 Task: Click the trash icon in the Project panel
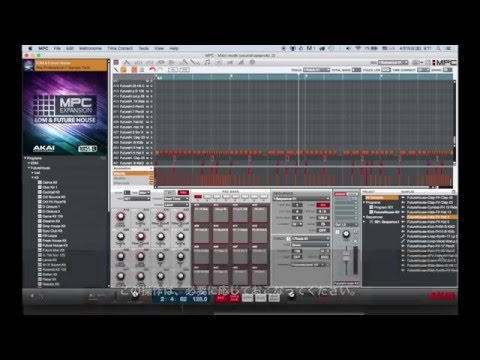click(453, 192)
